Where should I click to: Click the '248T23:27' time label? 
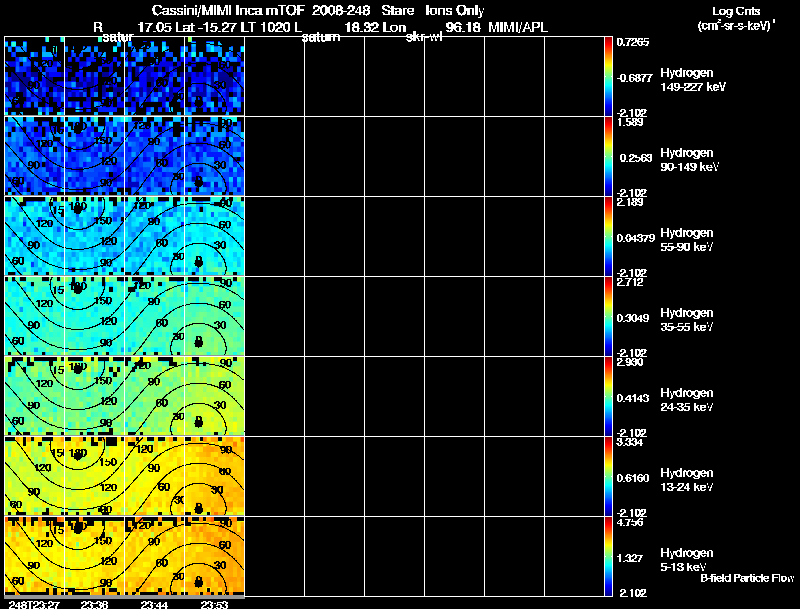click(34, 605)
